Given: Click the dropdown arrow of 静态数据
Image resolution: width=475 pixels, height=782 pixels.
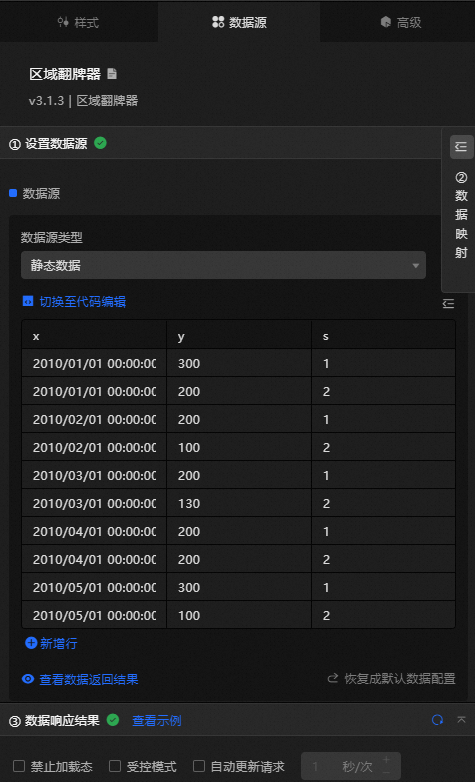Looking at the screenshot, I should pos(415,265).
